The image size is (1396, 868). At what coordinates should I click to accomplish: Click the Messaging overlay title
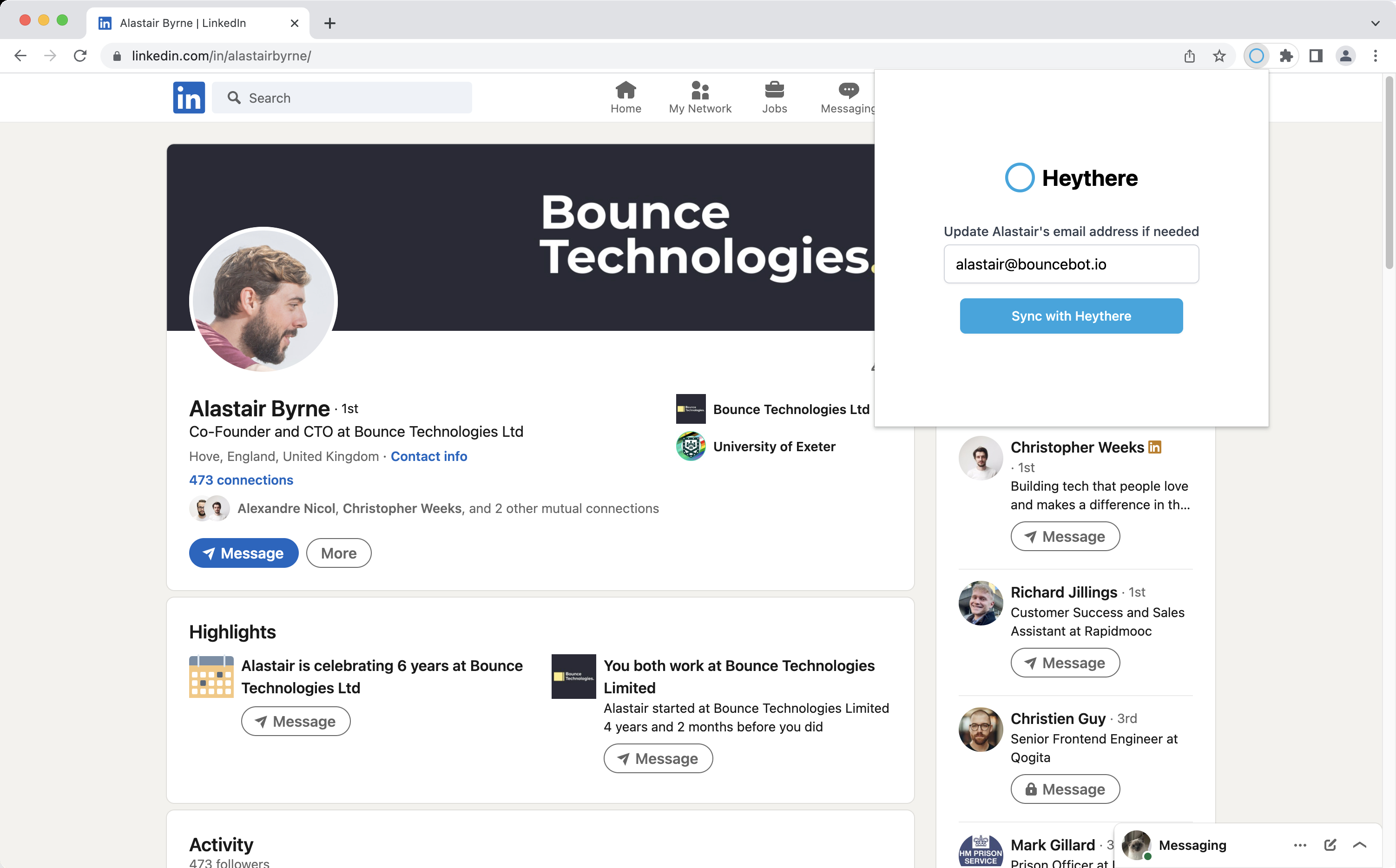pos(1192,845)
